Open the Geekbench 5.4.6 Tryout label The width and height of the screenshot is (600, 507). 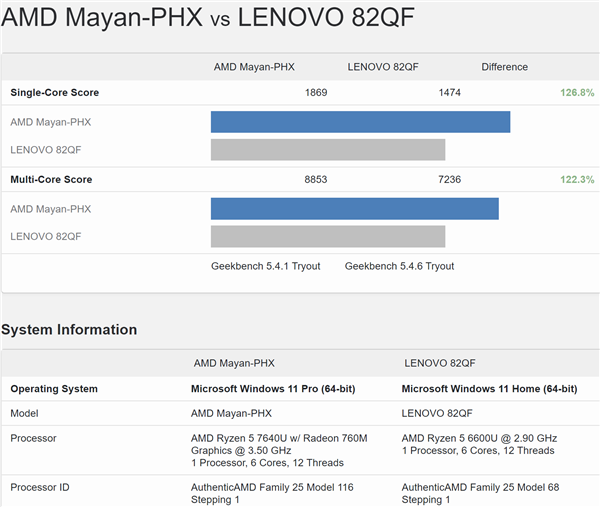click(399, 266)
